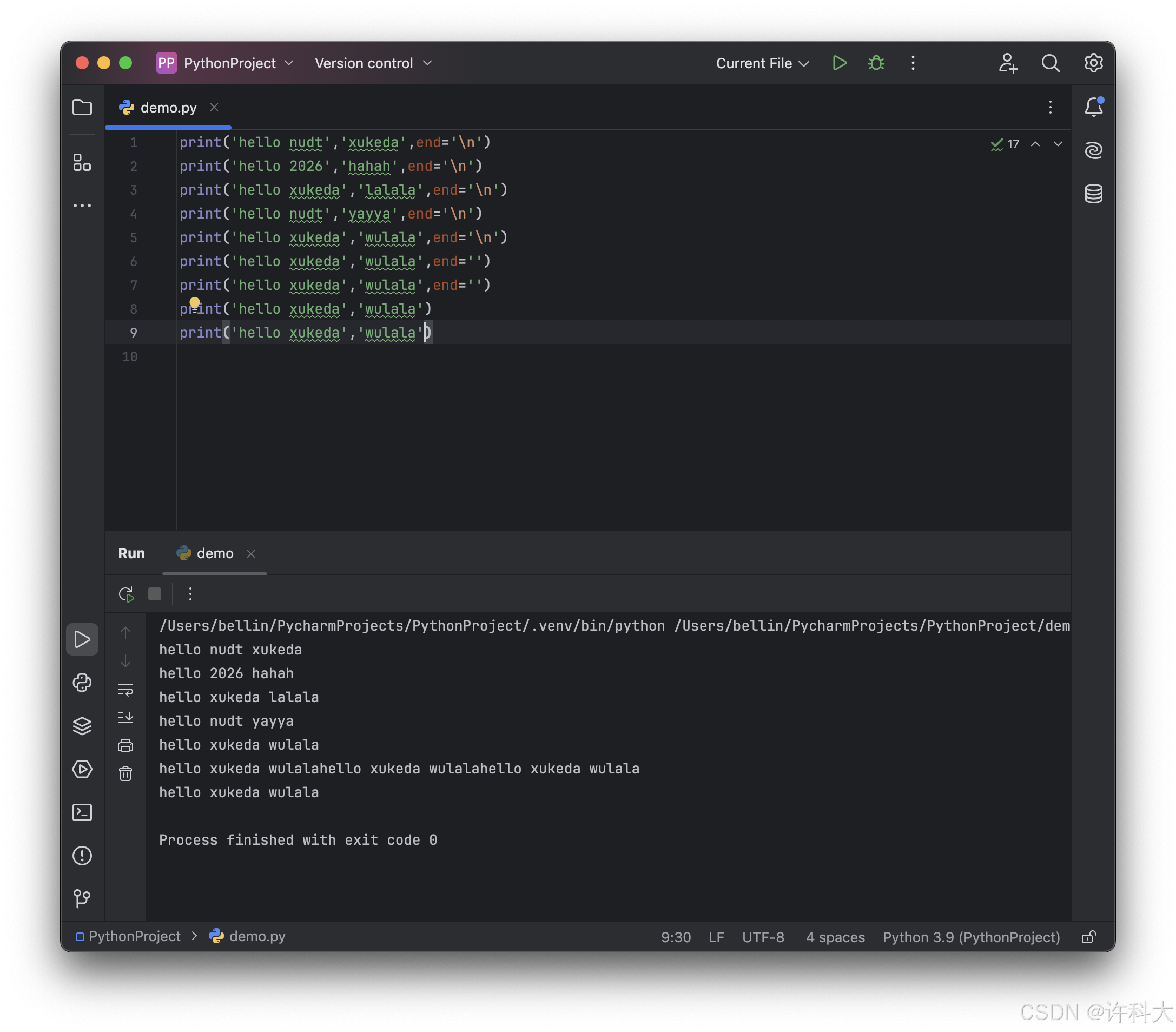
Task: Run the current file with green play icon
Action: 840,63
